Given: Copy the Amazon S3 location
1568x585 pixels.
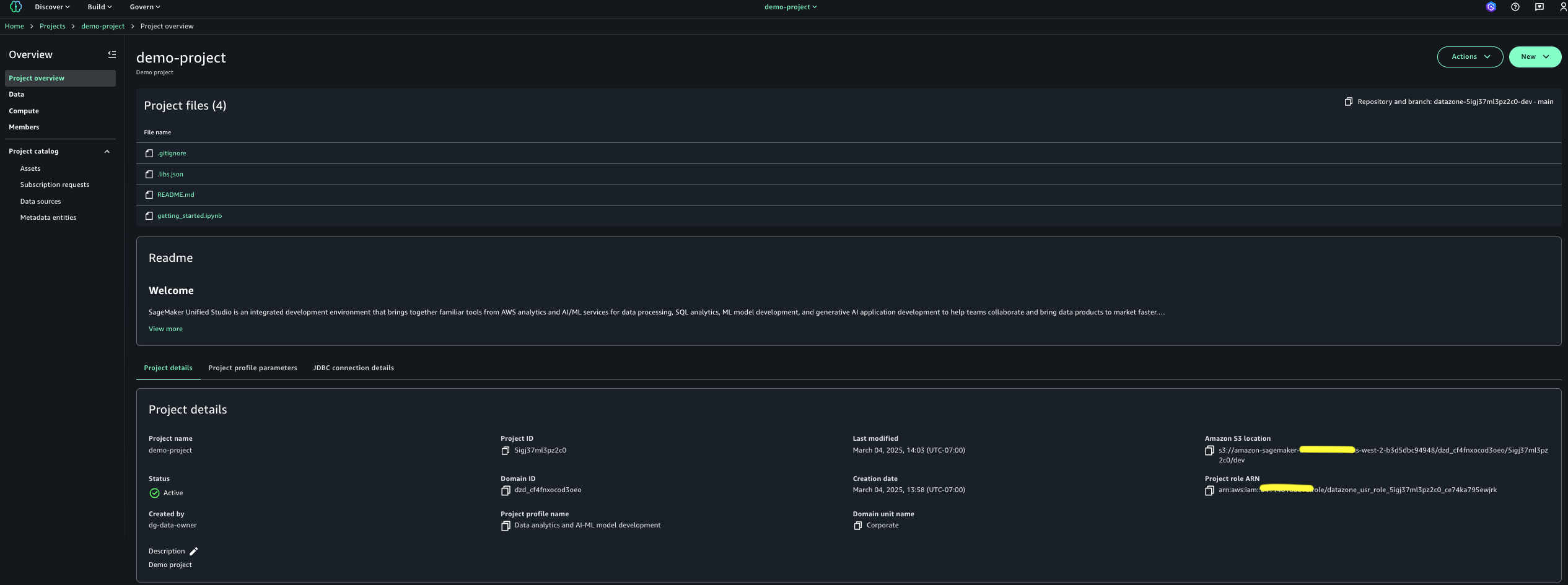Looking at the screenshot, I should coord(1209,451).
